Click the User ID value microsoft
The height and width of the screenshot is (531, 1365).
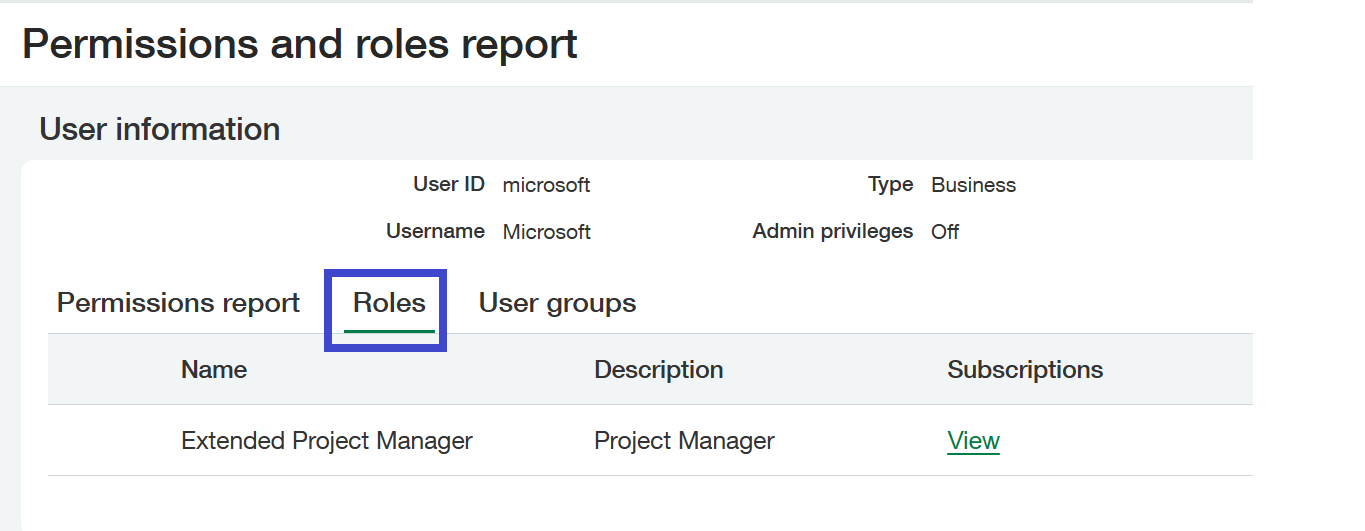tap(546, 185)
